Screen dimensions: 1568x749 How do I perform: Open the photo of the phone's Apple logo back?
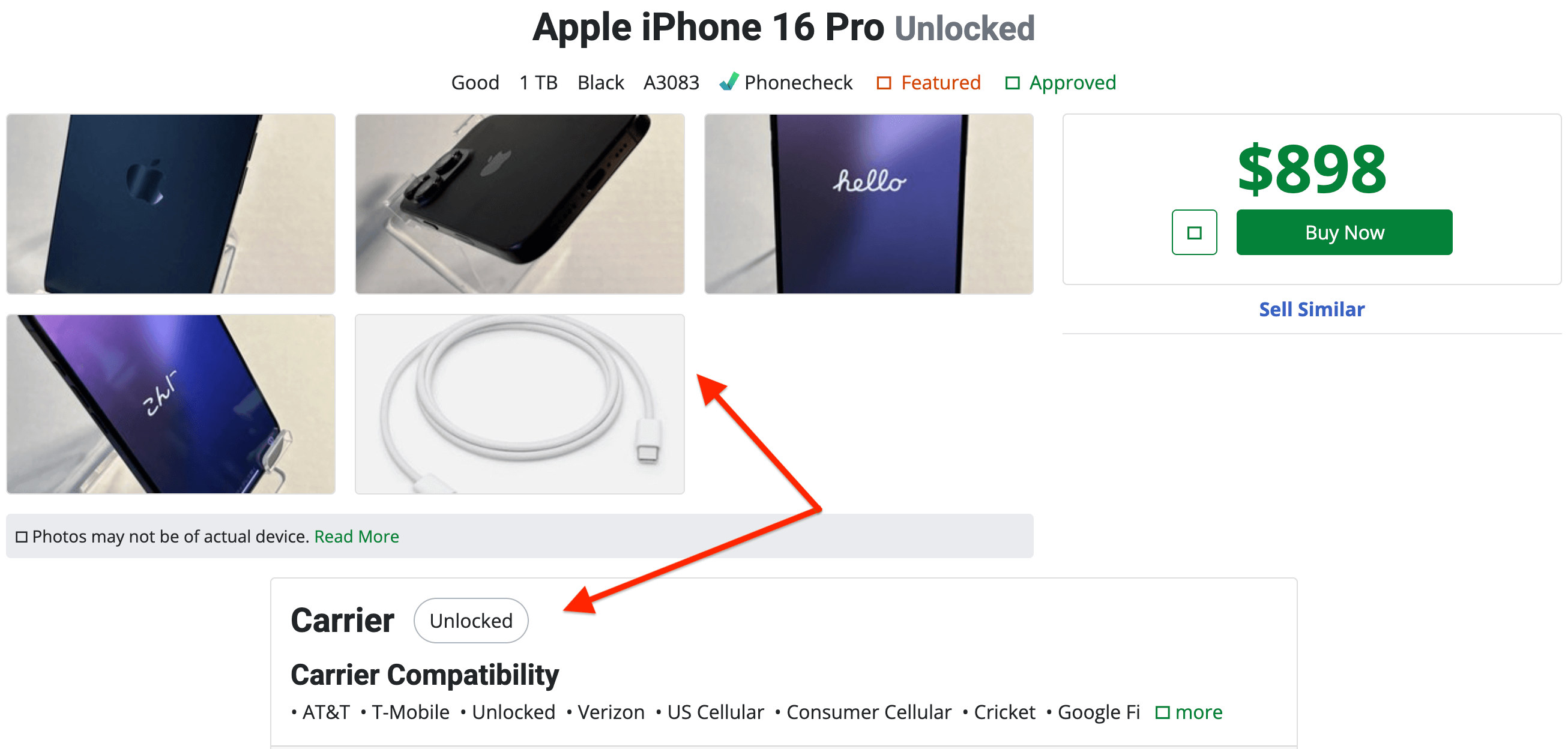pos(170,204)
